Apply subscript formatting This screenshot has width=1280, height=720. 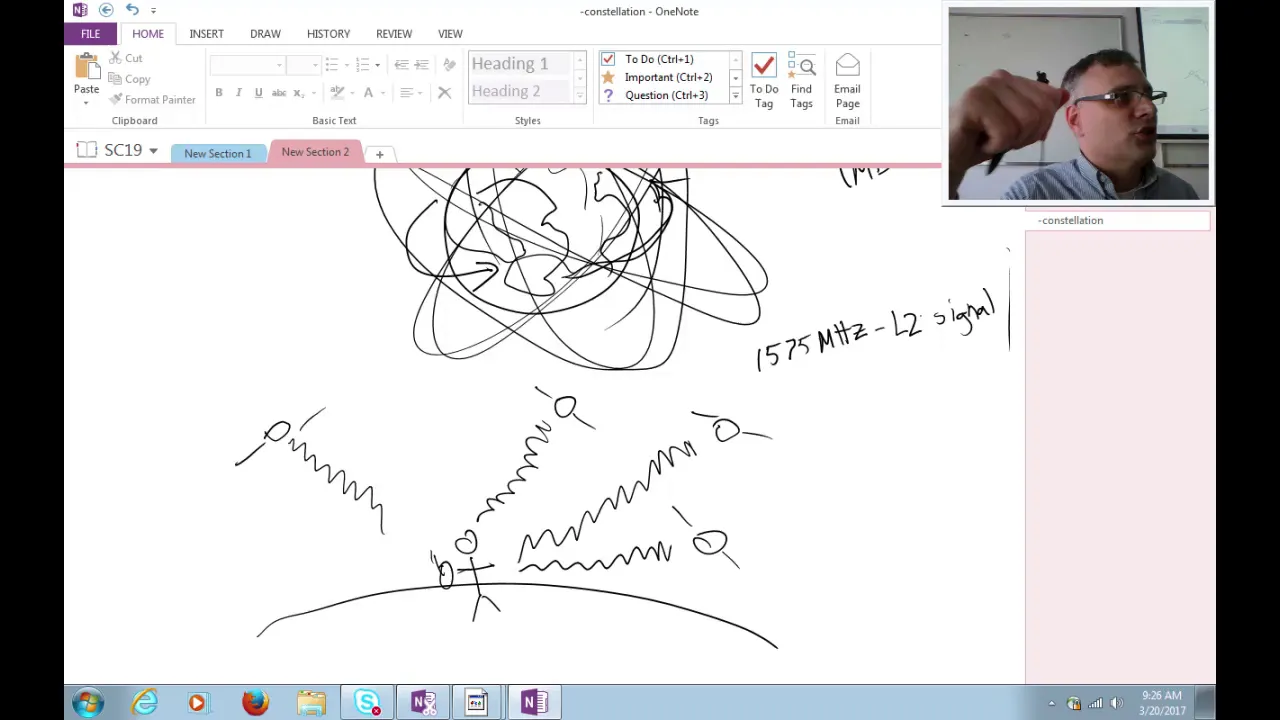point(298,93)
